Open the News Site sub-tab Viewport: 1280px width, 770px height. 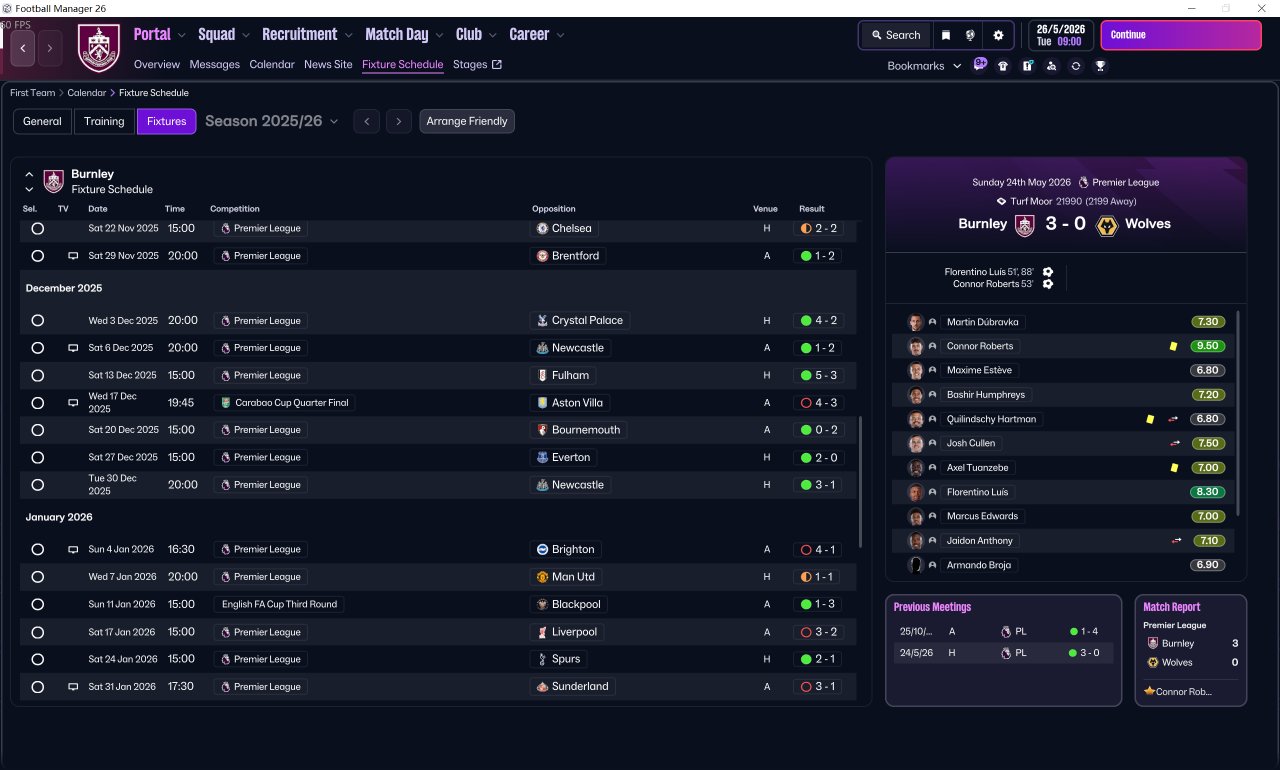click(x=328, y=65)
